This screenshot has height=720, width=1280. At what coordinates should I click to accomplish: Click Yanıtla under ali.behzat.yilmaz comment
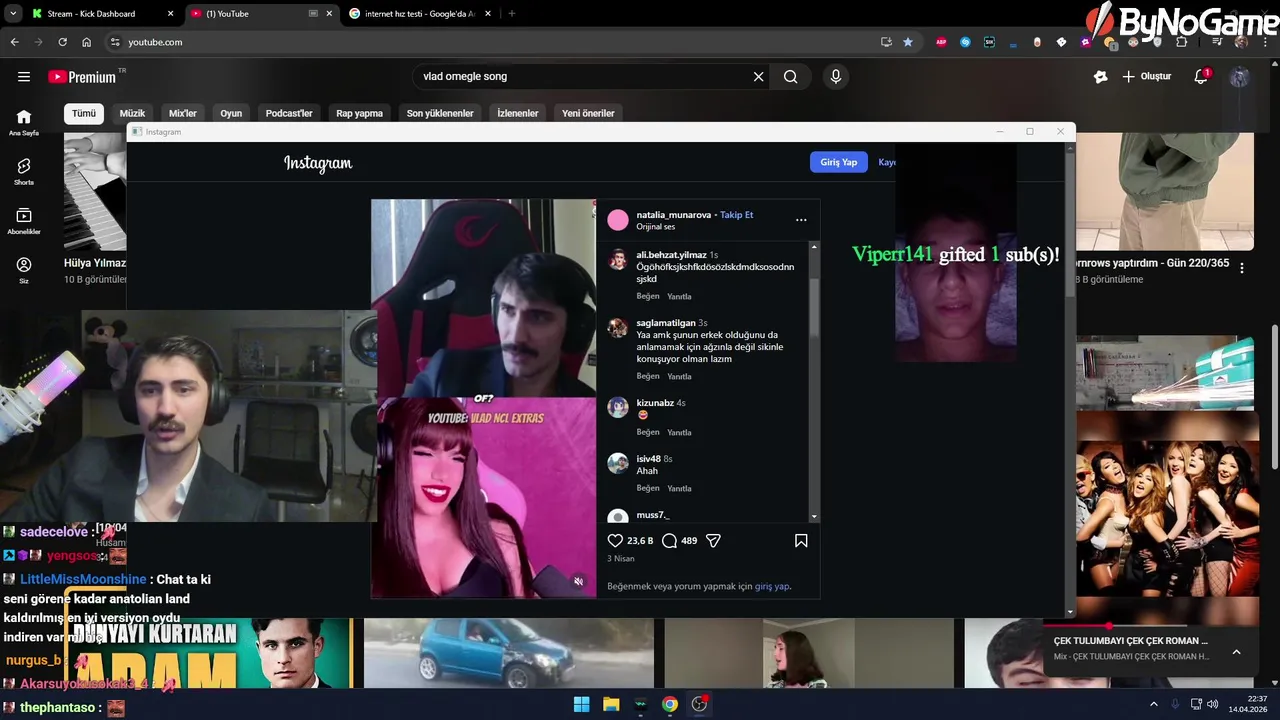coord(679,297)
